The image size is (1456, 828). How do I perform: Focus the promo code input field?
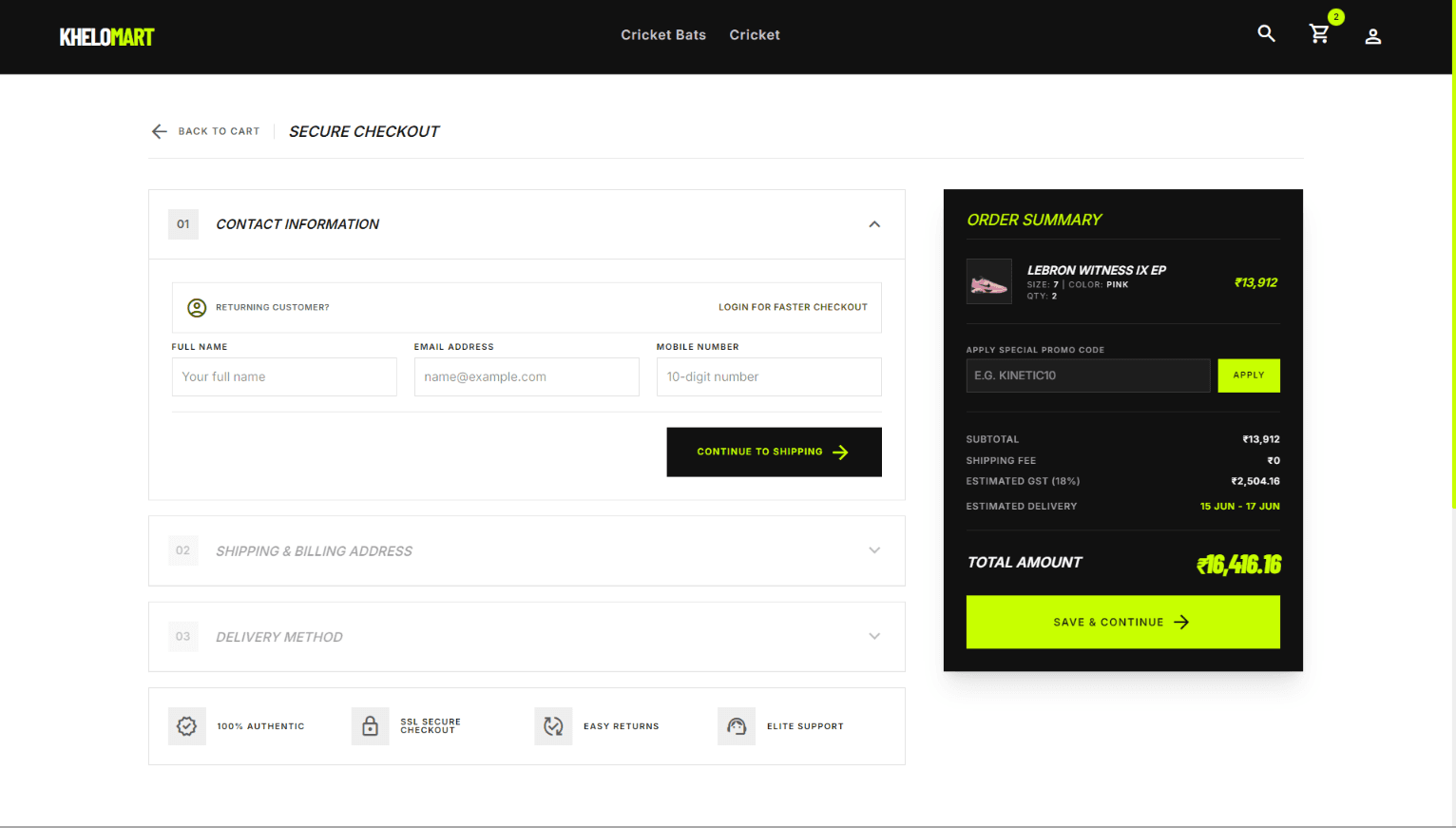pyautogui.click(x=1088, y=375)
